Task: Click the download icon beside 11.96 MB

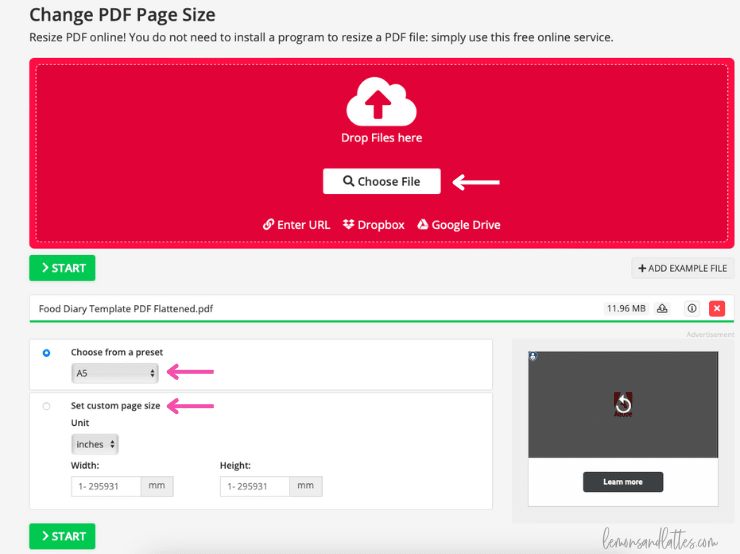Action: tap(662, 309)
